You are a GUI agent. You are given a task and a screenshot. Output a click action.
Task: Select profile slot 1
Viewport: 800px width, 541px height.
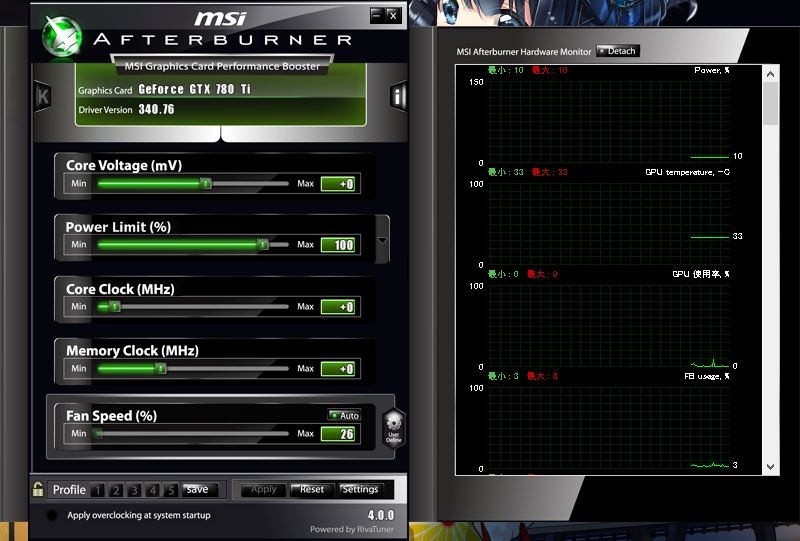tap(98, 490)
